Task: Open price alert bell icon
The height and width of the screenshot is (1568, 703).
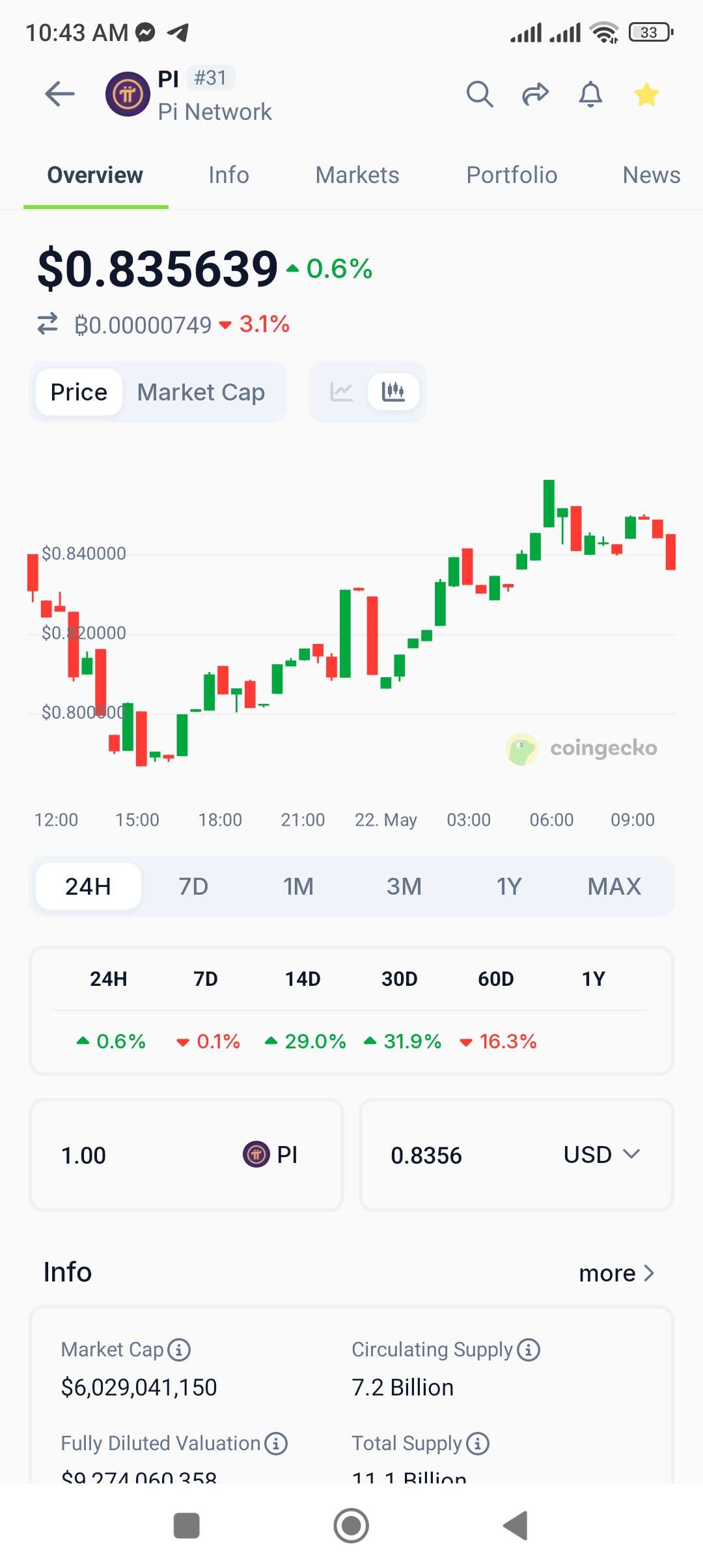Action: (591, 94)
